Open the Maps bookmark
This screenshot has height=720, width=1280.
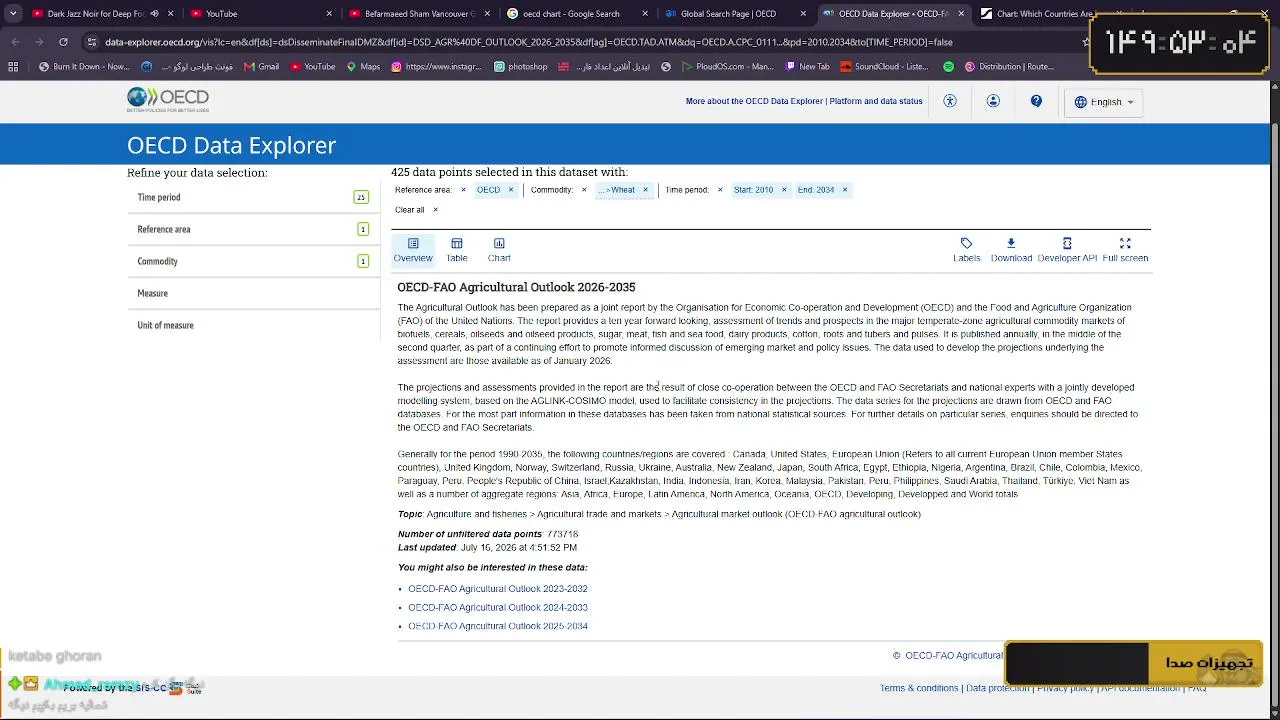363,67
